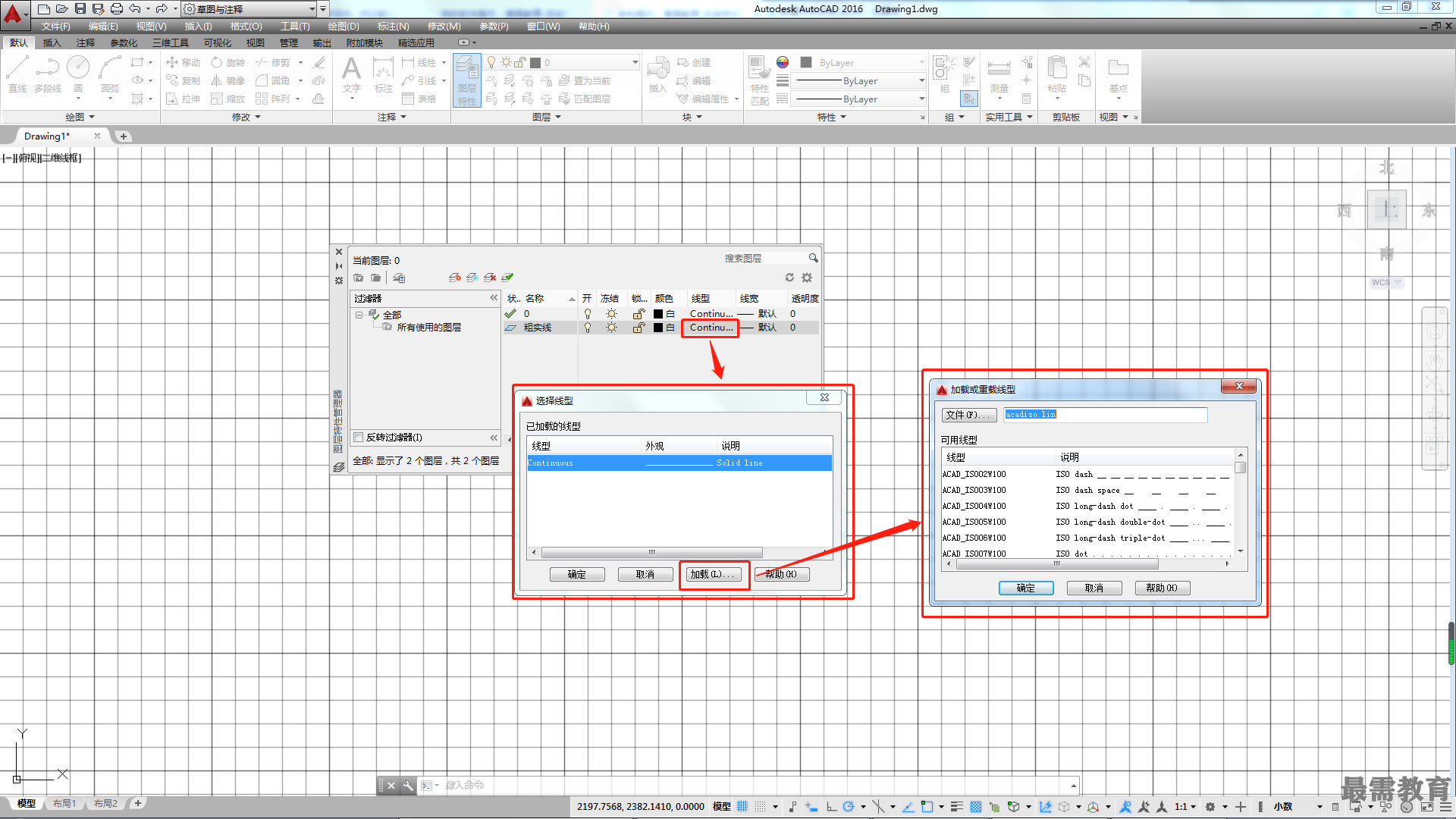Image resolution: width=1456 pixels, height=819 pixels.
Task: Expand the Modify (修改) panel dropdown
Action: coord(246,117)
